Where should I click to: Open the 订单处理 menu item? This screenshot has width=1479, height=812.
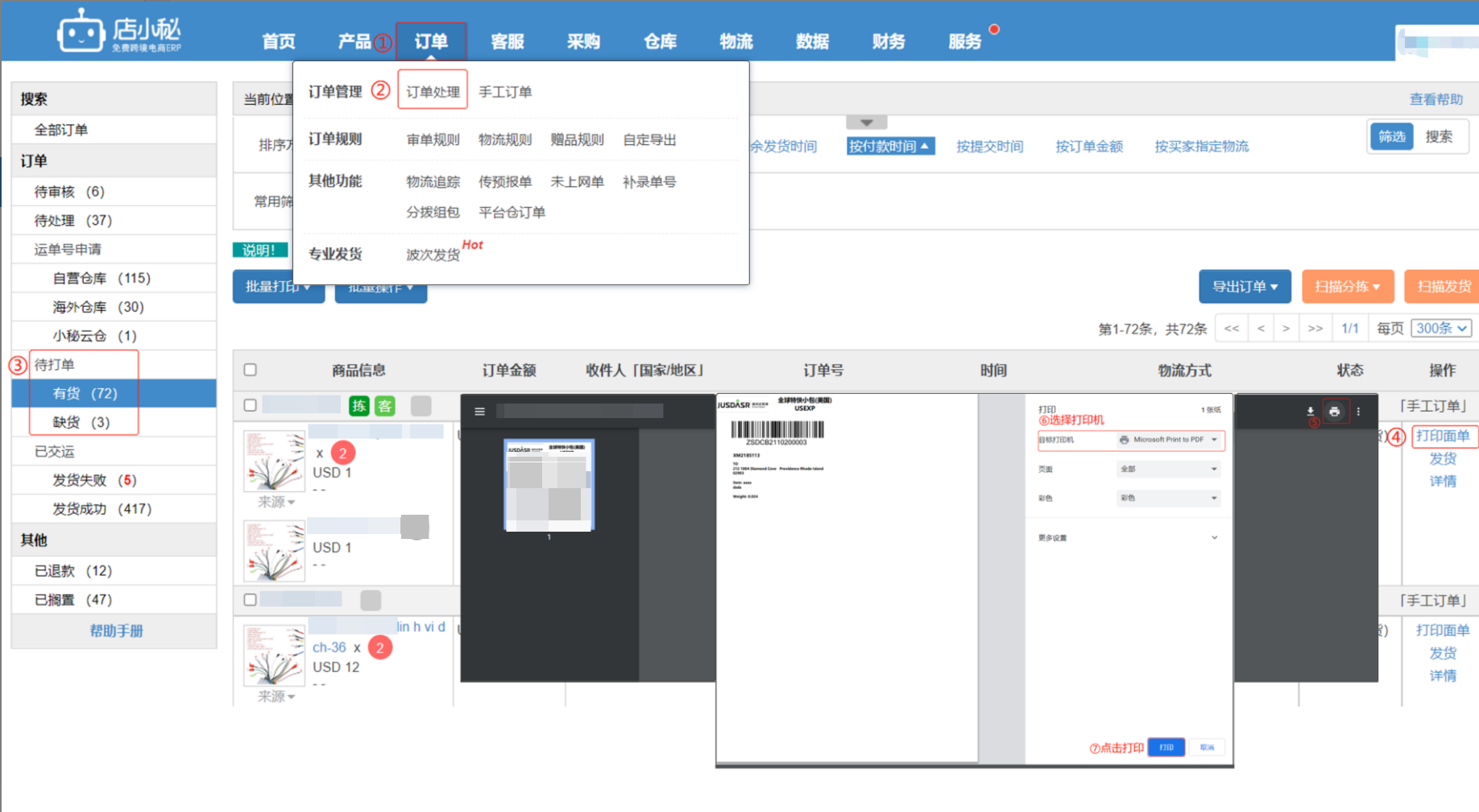click(x=432, y=90)
